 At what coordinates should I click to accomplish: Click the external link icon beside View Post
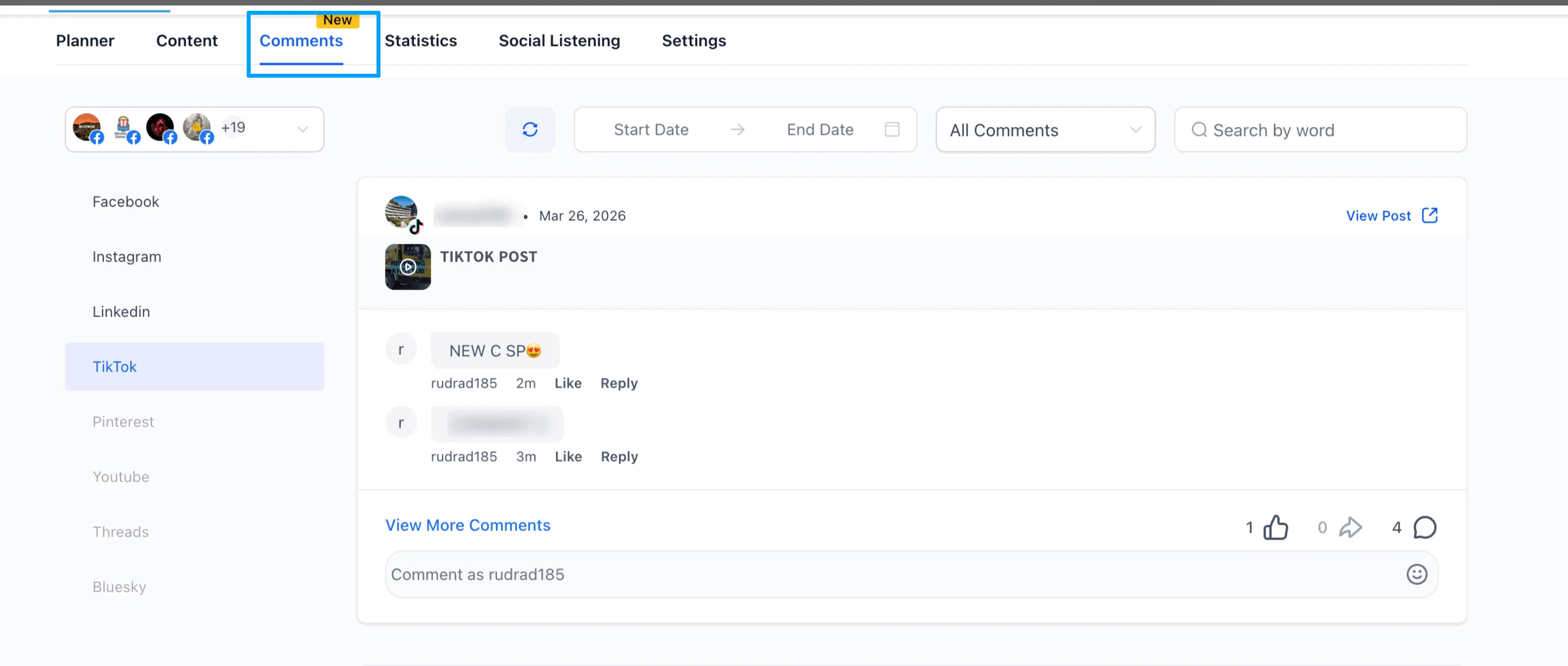point(1429,215)
